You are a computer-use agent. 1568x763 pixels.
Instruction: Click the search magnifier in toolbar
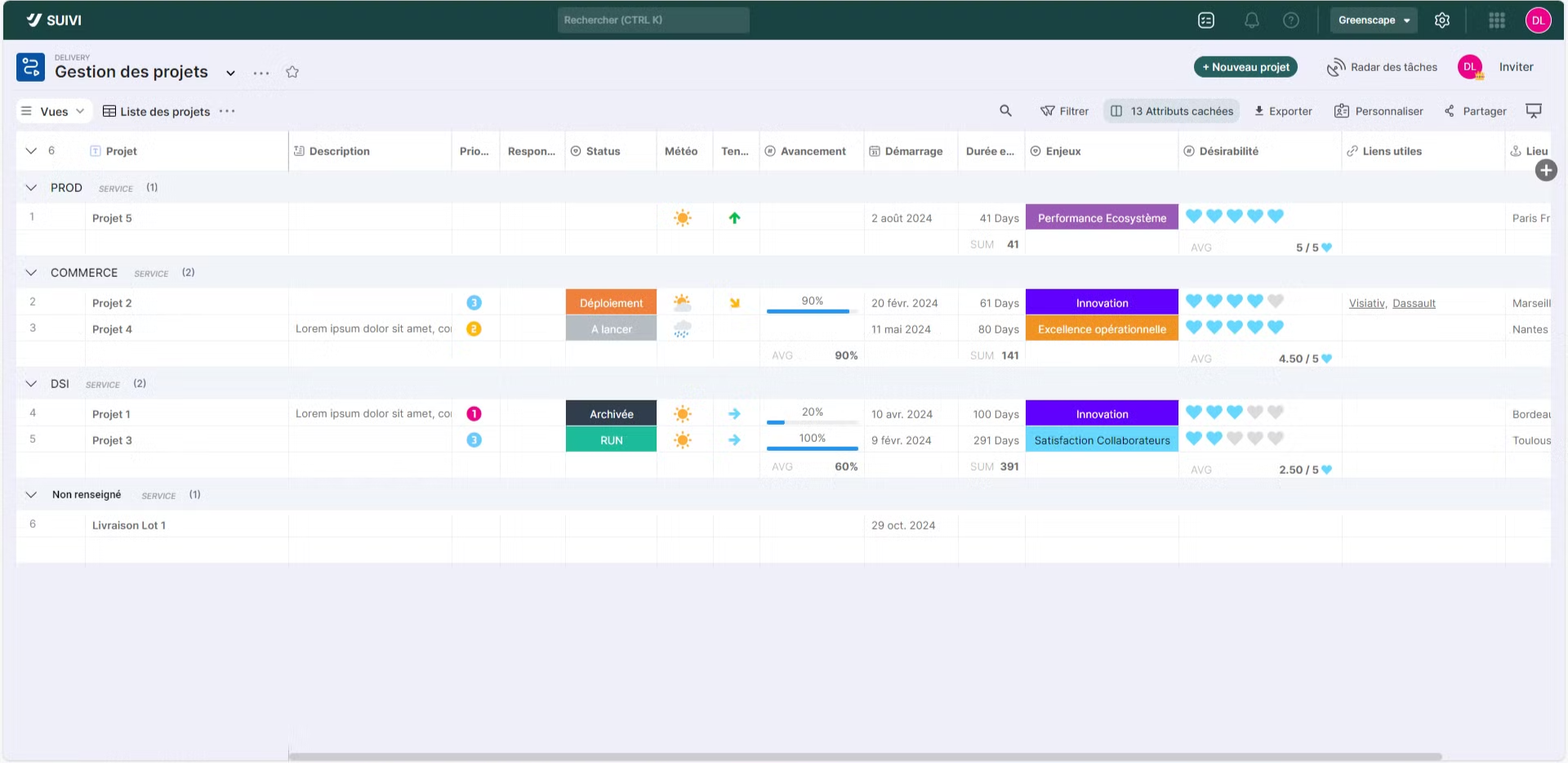click(x=1005, y=111)
